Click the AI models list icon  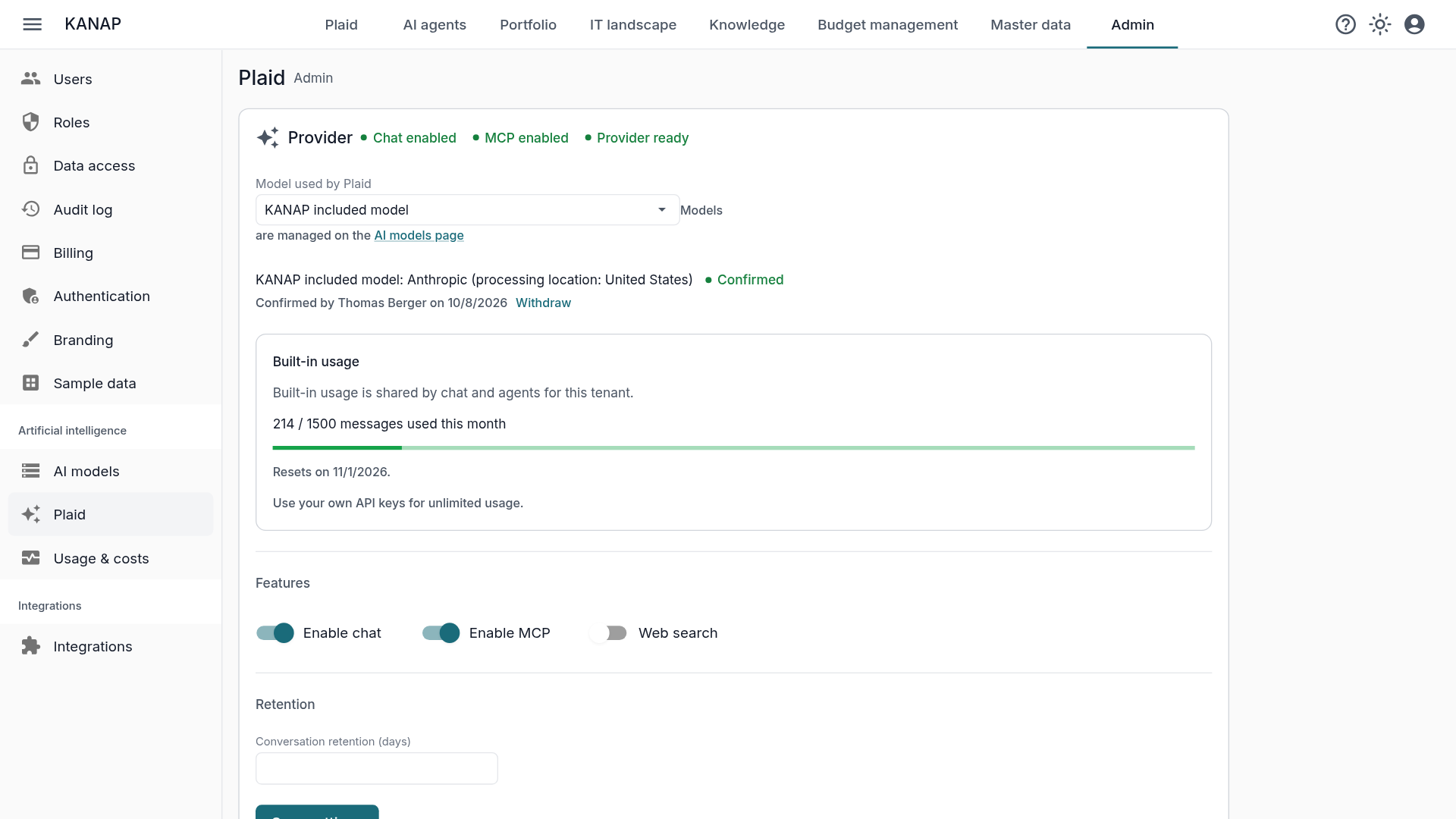click(30, 471)
